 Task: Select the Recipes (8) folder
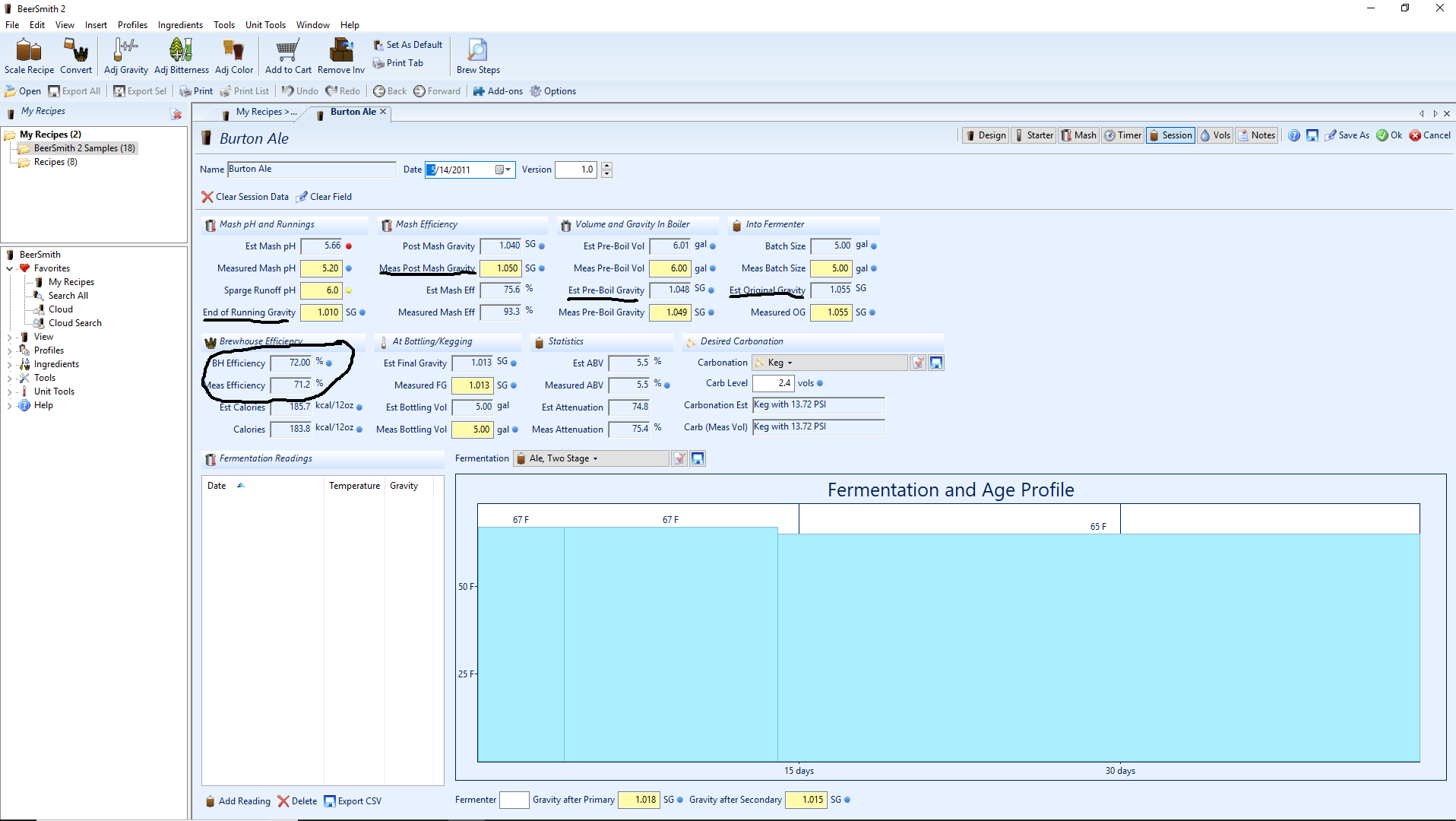tap(48, 162)
